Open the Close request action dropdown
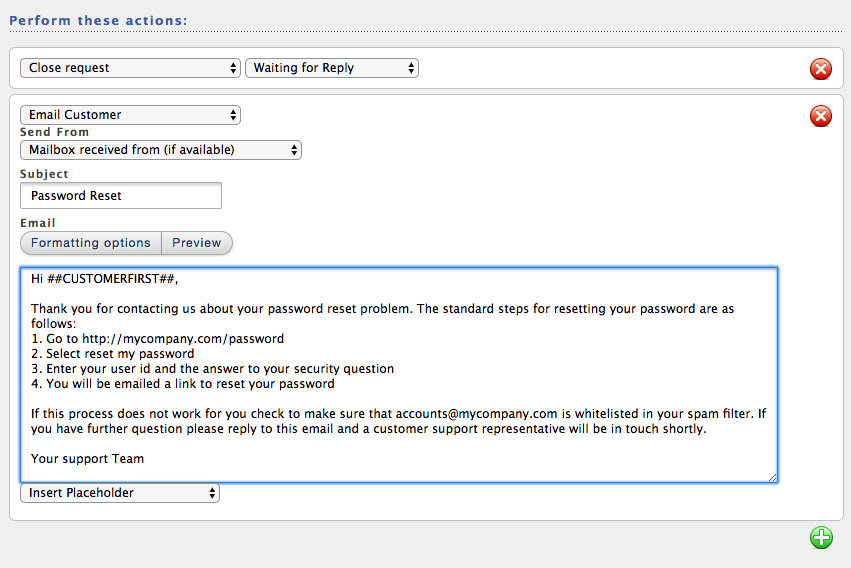Screen dimensions: 851x568 click(130, 68)
